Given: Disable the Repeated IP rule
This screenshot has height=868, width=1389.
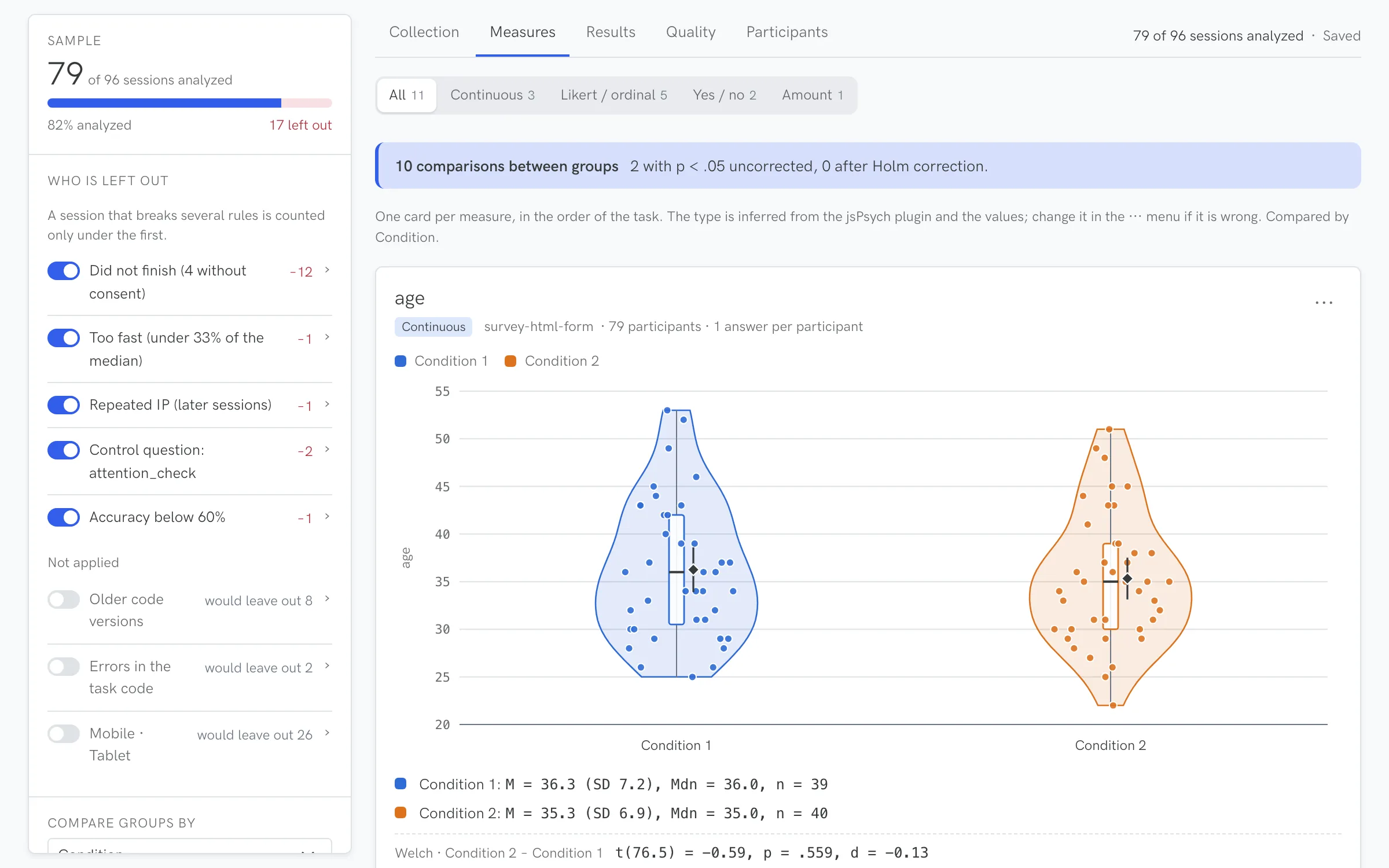Looking at the screenshot, I should (x=64, y=405).
